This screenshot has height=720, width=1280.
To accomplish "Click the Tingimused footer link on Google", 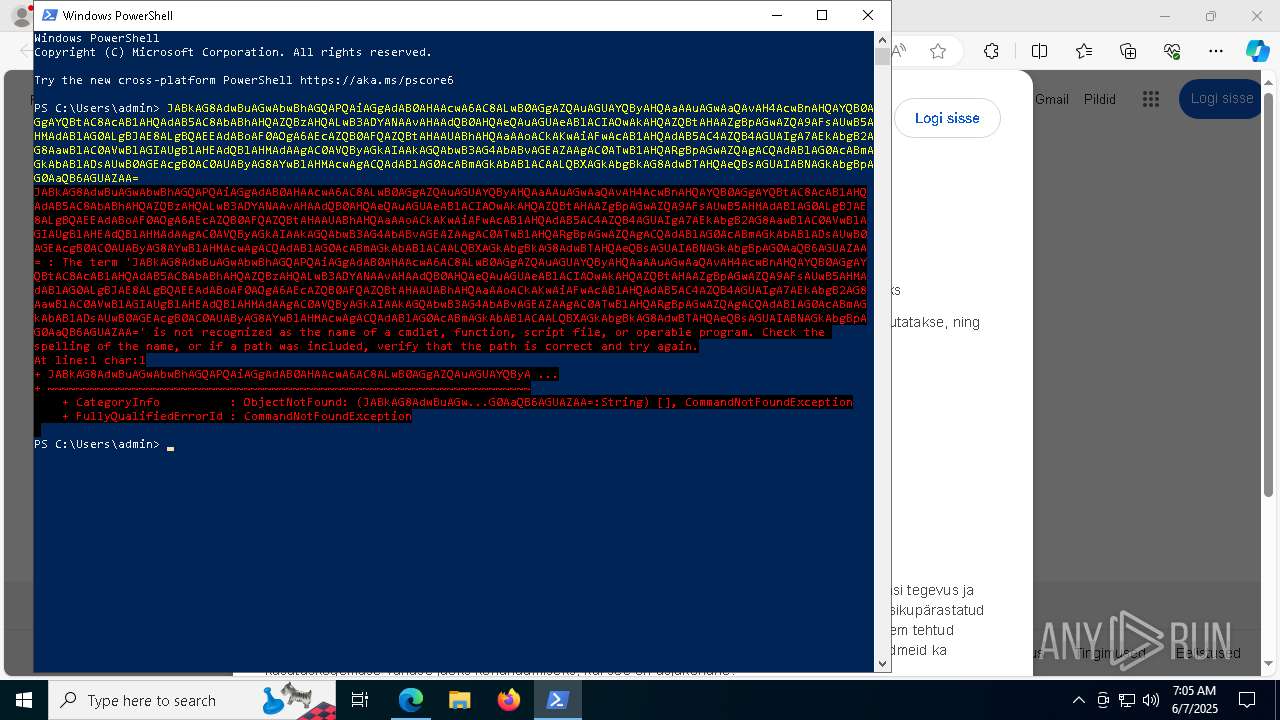I will [1110, 653].
